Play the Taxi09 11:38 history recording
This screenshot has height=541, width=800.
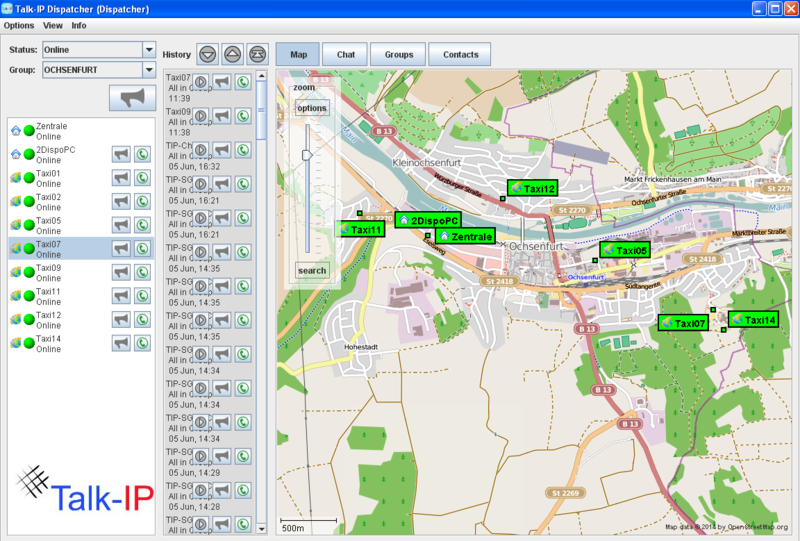pos(201,116)
